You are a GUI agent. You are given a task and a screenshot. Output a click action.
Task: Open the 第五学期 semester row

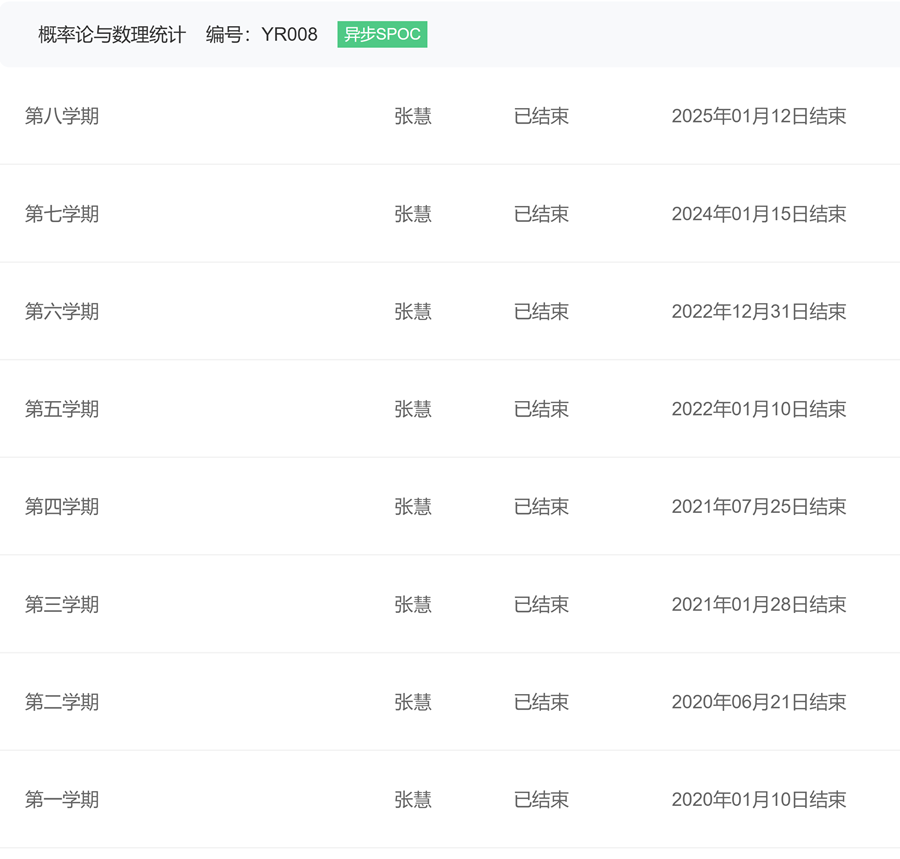(x=450, y=409)
